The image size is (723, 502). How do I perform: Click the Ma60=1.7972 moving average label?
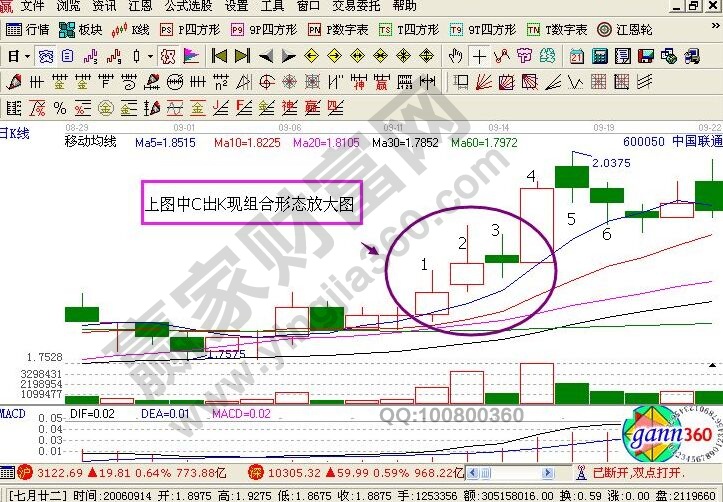tap(484, 143)
